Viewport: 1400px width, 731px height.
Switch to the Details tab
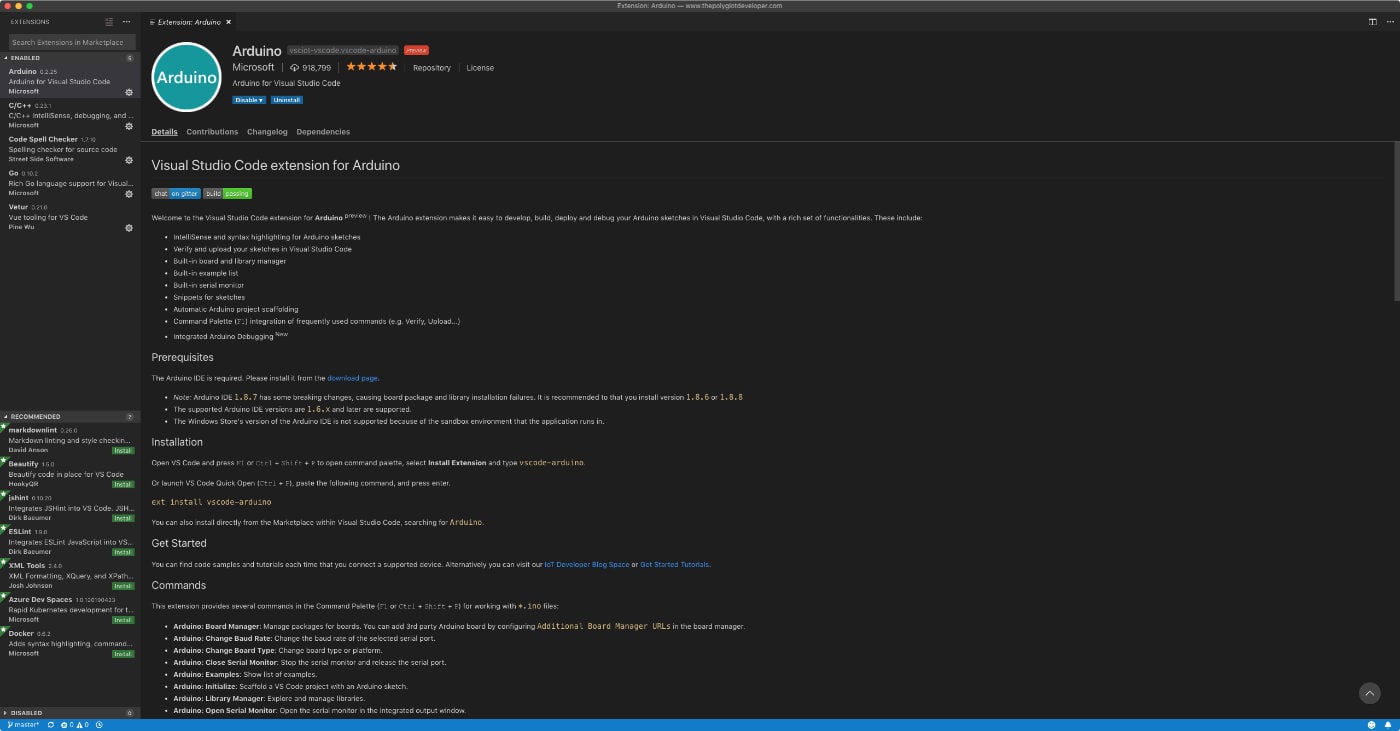[x=164, y=132]
